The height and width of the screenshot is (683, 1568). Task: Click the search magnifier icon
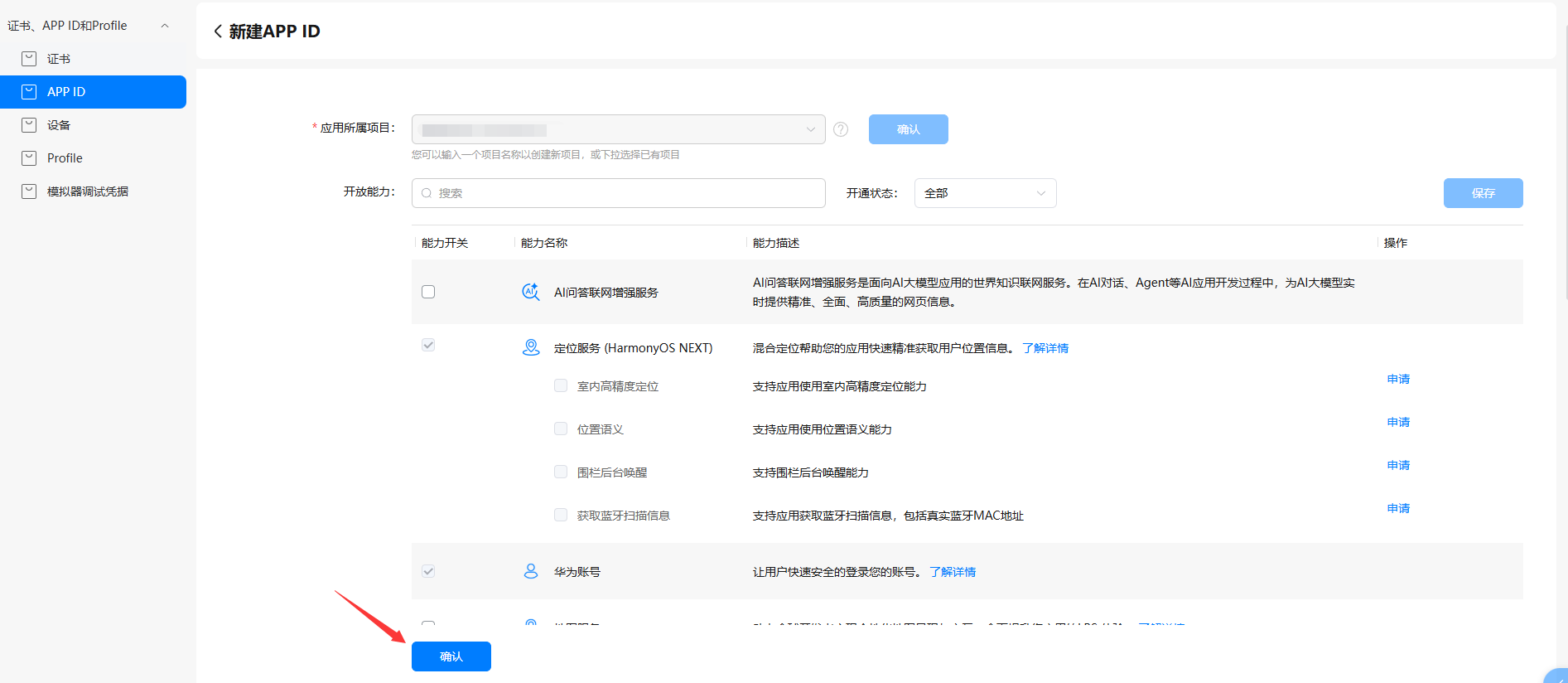(427, 193)
